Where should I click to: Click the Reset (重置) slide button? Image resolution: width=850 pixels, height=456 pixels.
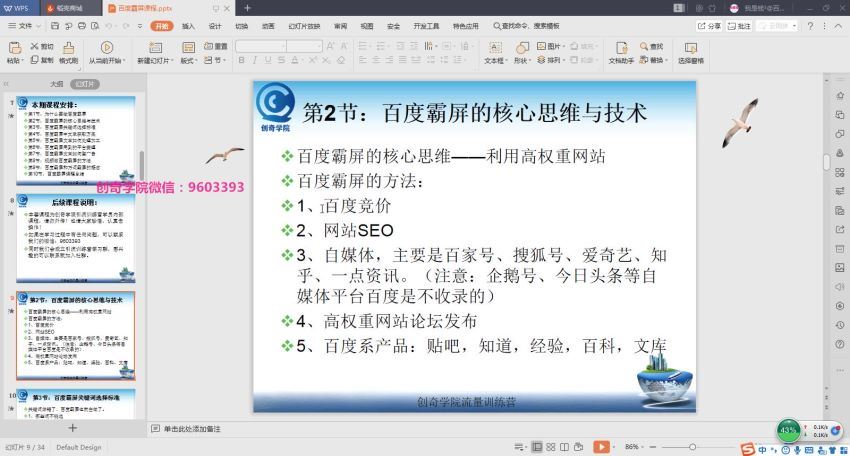coord(216,47)
